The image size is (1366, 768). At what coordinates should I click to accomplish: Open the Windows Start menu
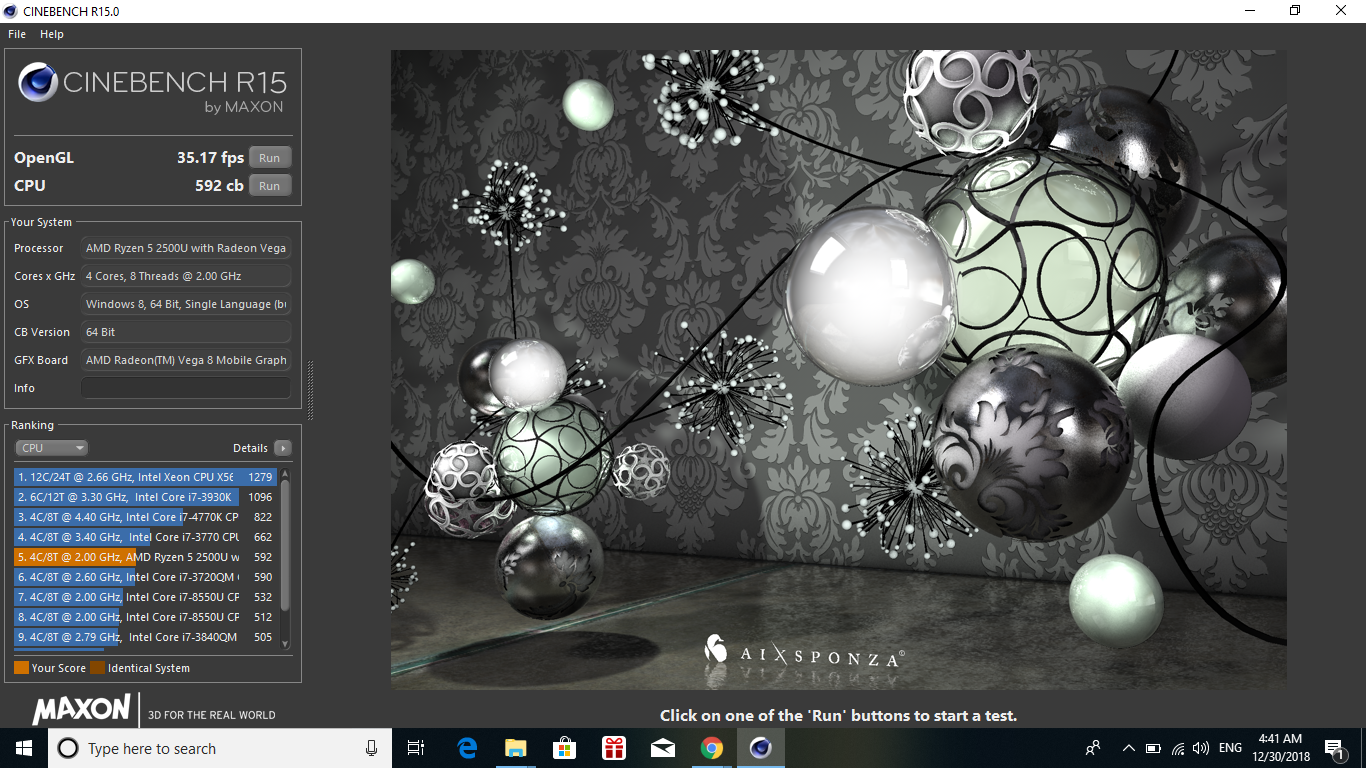tap(24, 748)
